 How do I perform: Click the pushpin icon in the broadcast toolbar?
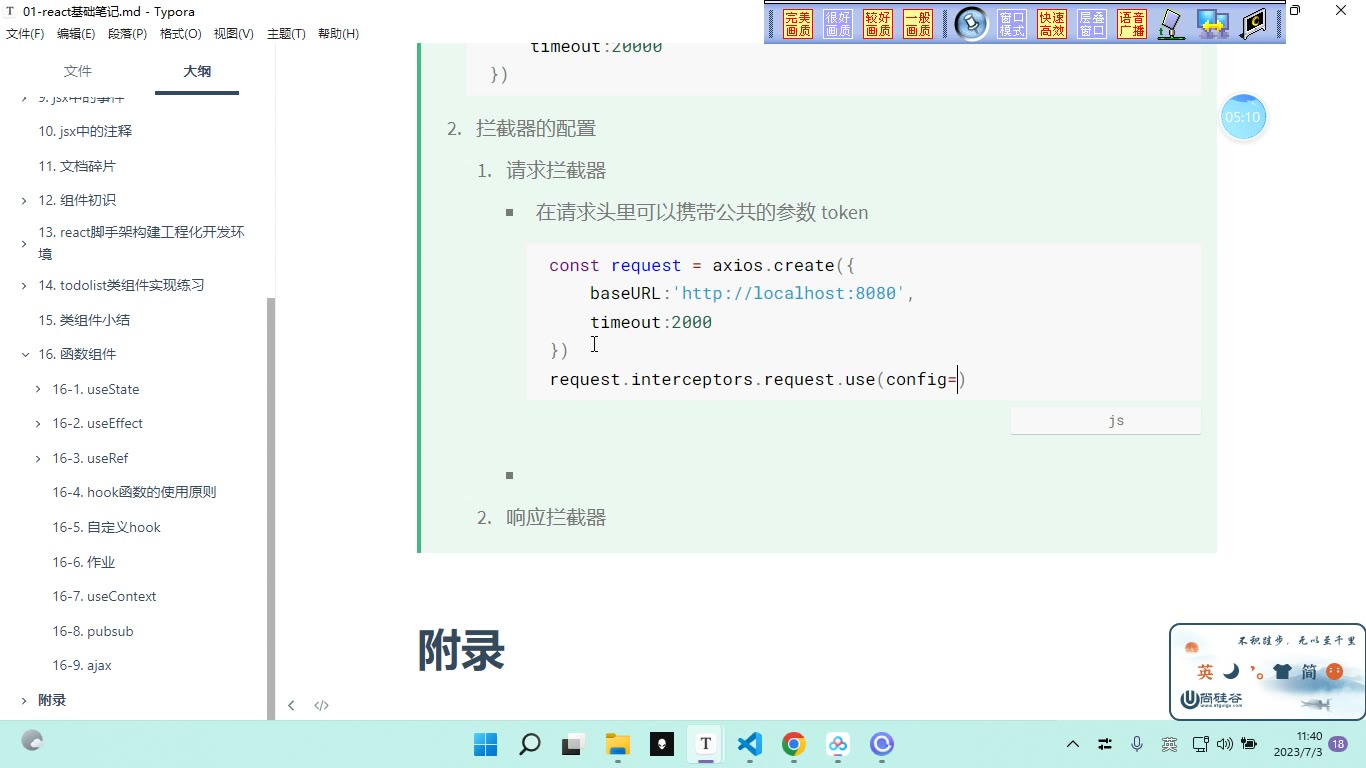970,24
